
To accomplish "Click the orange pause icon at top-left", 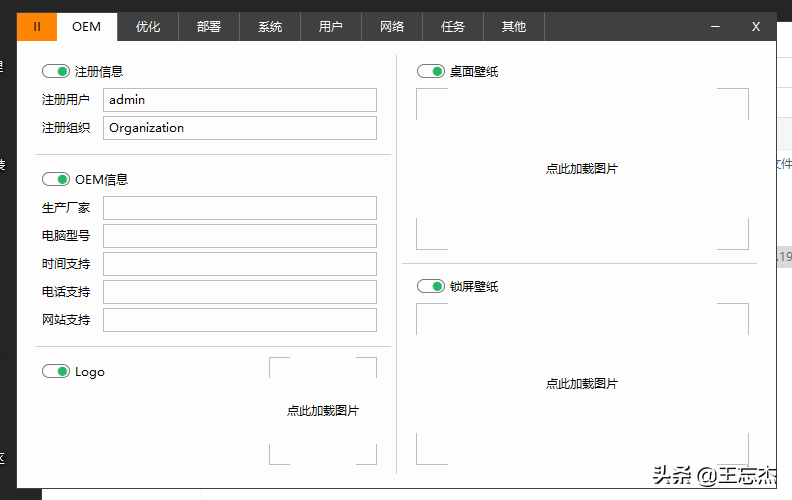I will pos(37,27).
